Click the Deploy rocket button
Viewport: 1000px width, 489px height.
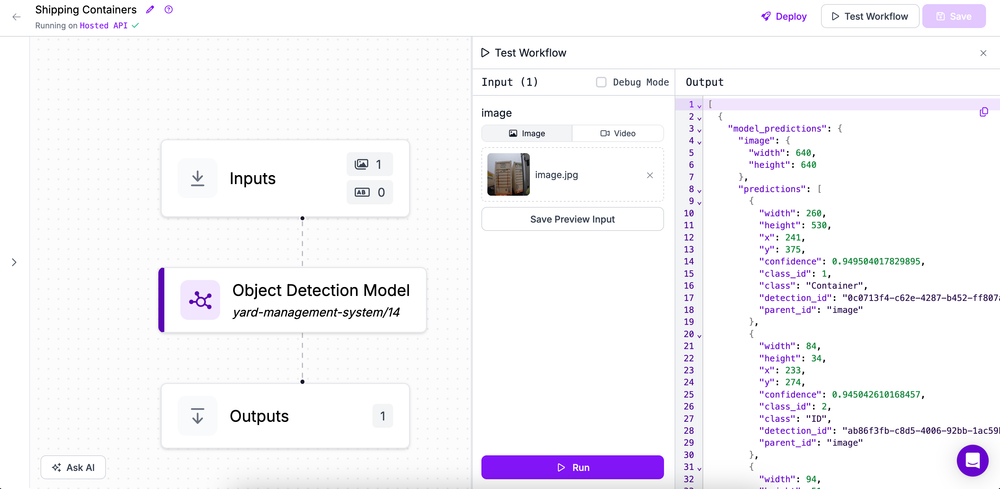784,17
